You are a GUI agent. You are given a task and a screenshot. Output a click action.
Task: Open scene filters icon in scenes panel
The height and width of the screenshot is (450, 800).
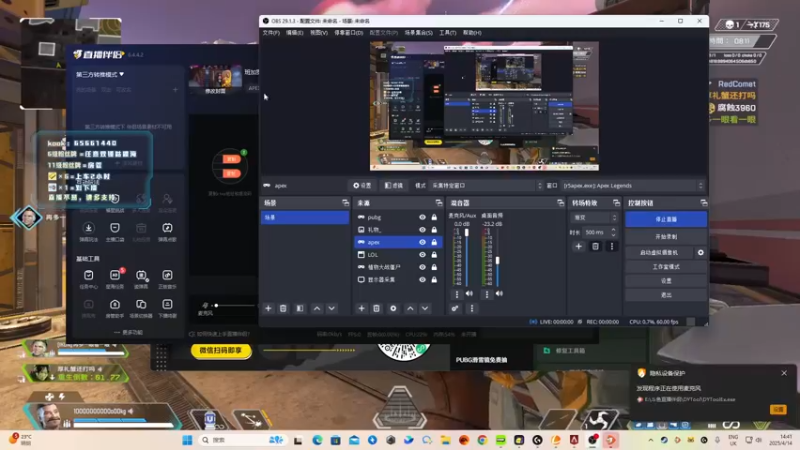click(300, 308)
